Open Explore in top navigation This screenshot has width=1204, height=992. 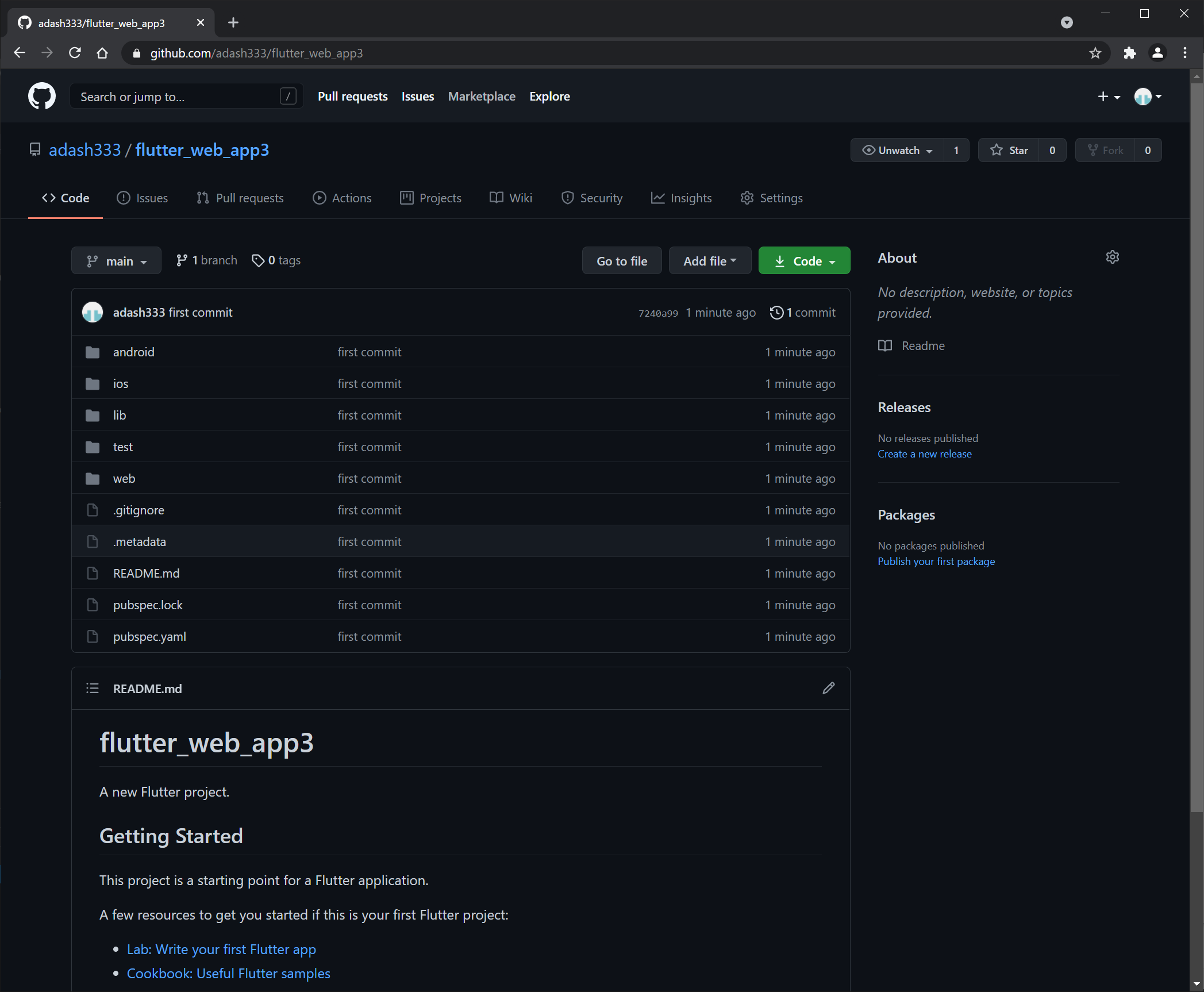click(549, 97)
